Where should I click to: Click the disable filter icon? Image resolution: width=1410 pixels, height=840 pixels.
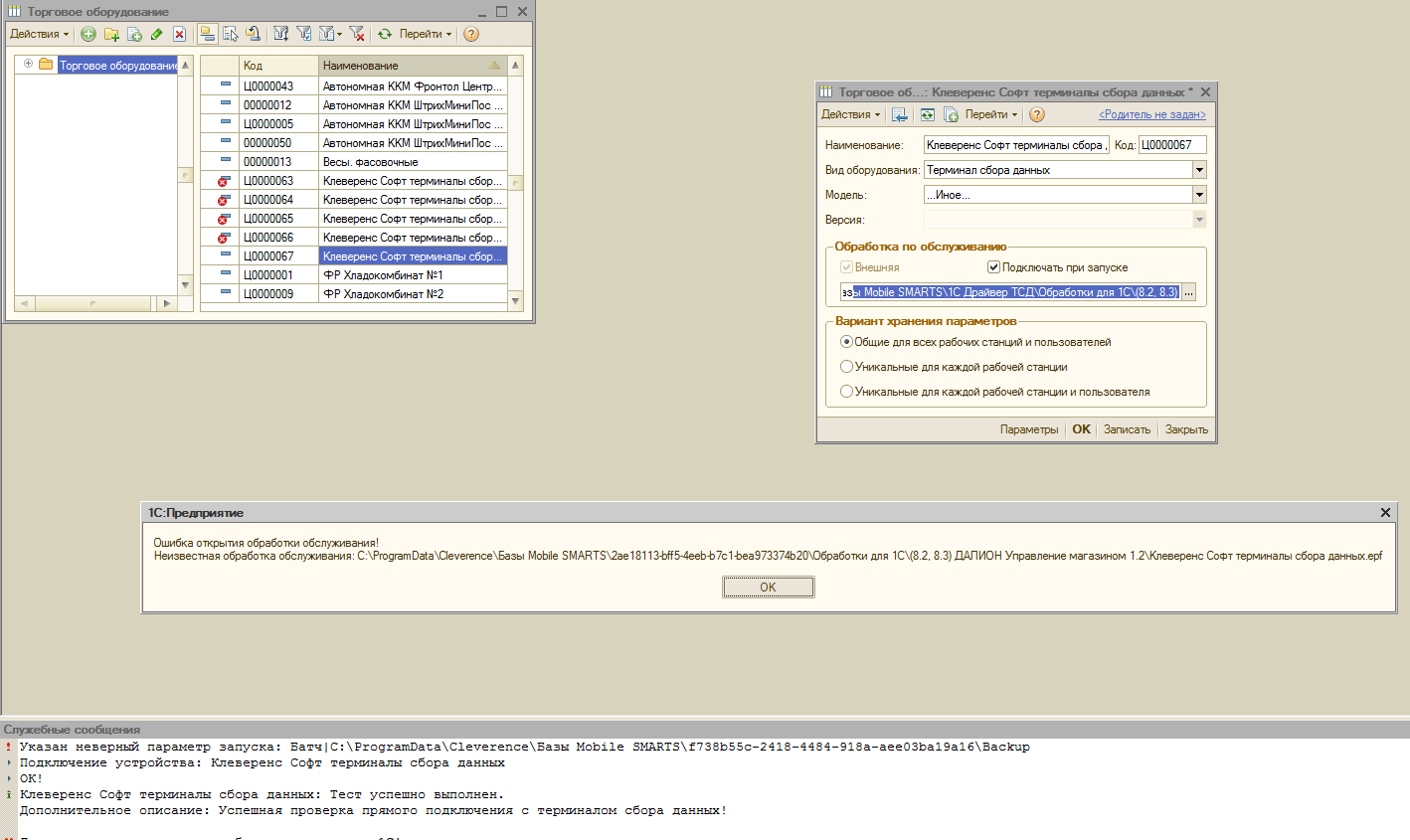point(357,34)
